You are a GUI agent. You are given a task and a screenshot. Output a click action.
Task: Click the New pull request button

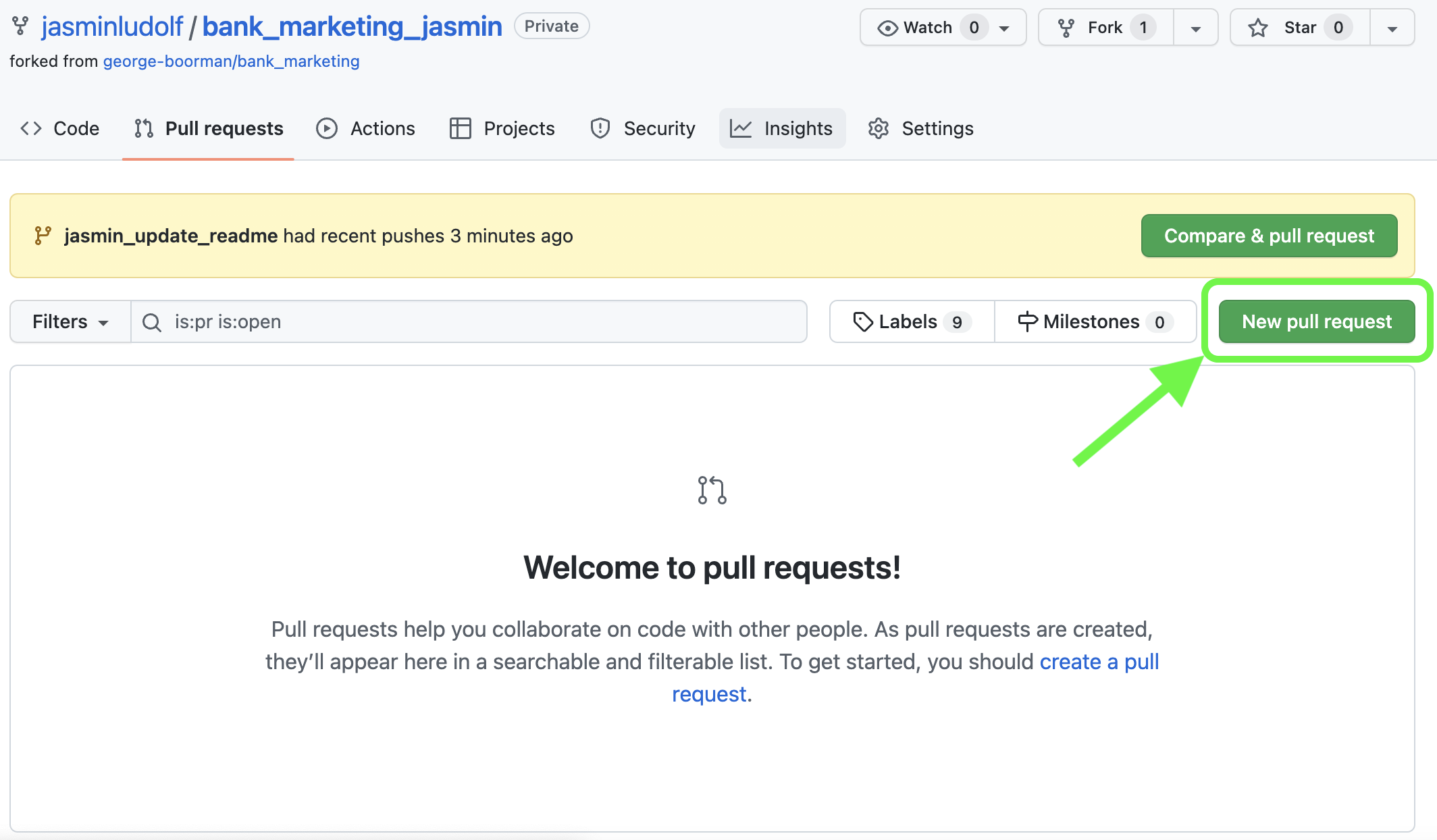coord(1317,321)
